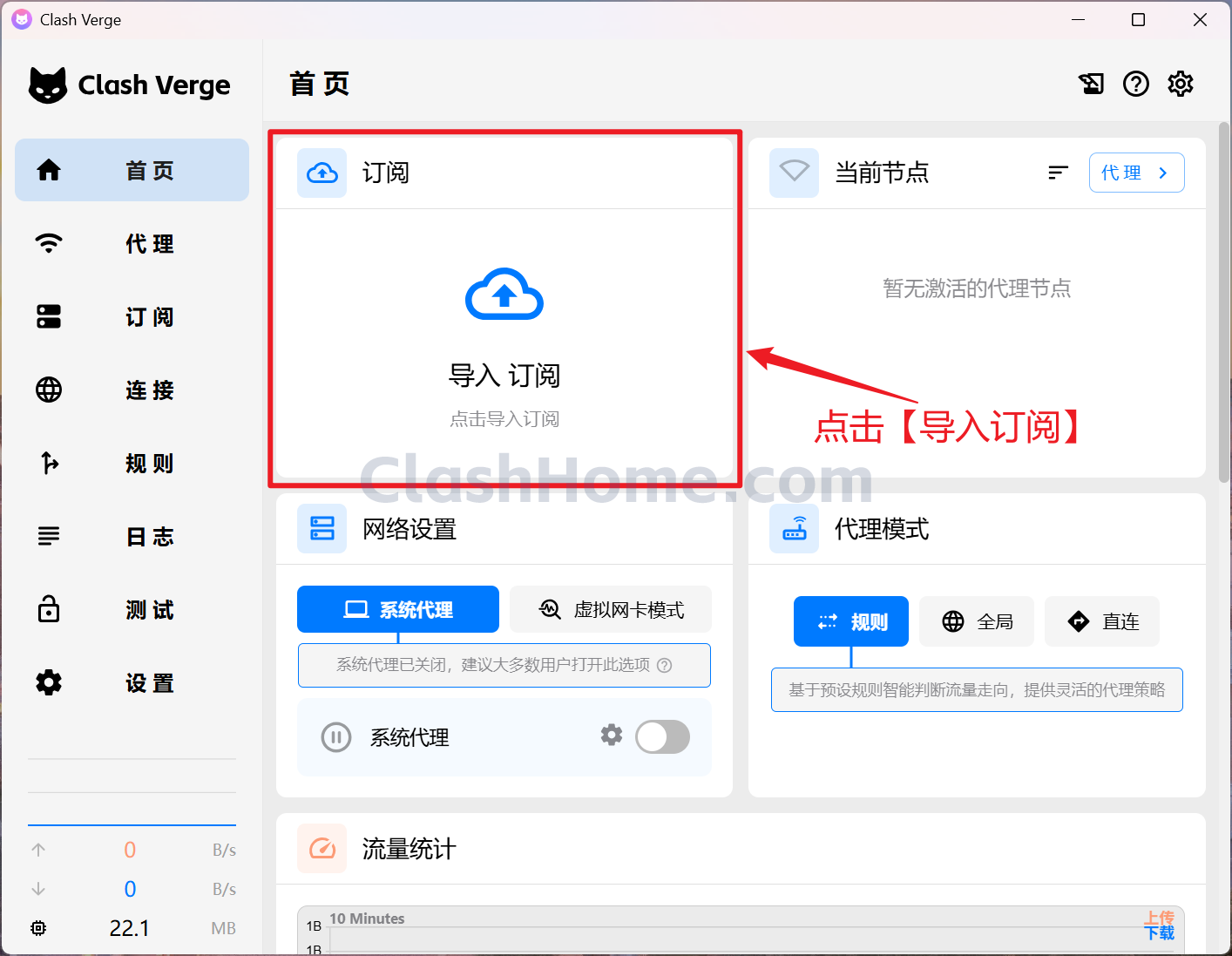This screenshot has height=956, width=1232.
Task: Close the Clash Verge window
Action: [1200, 19]
